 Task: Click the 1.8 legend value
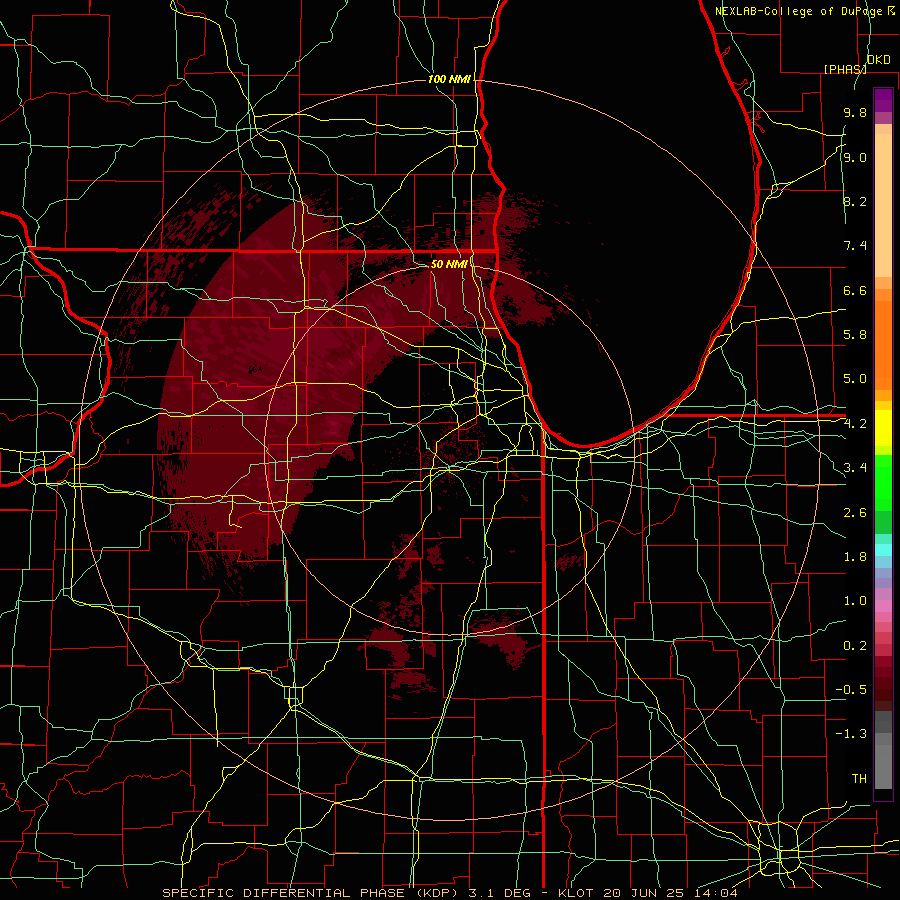[855, 557]
